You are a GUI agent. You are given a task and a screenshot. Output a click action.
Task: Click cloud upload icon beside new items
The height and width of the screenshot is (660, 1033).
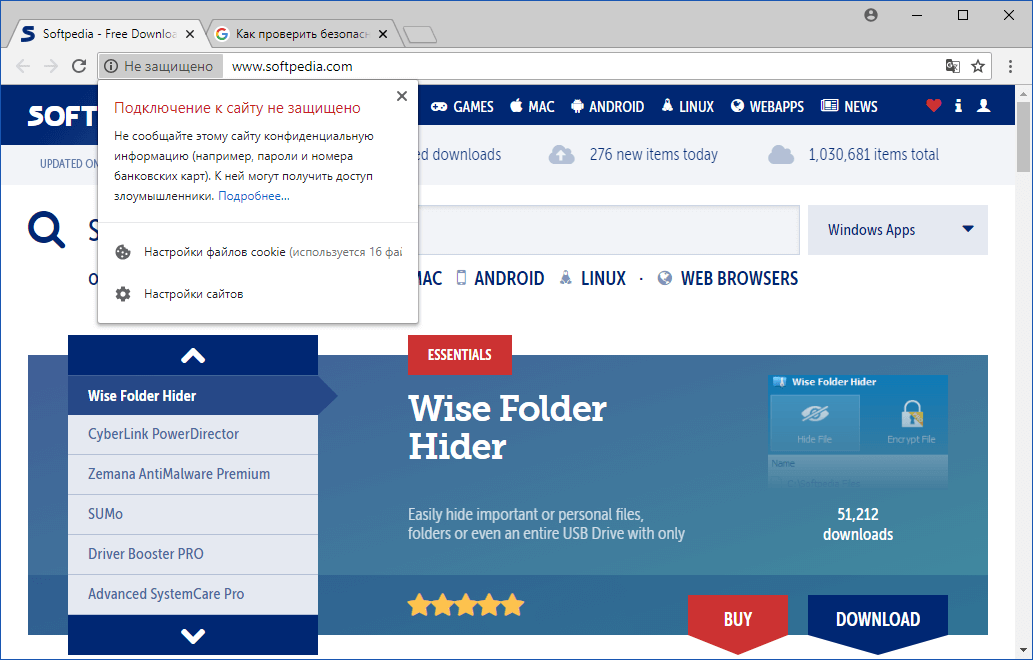click(x=562, y=155)
